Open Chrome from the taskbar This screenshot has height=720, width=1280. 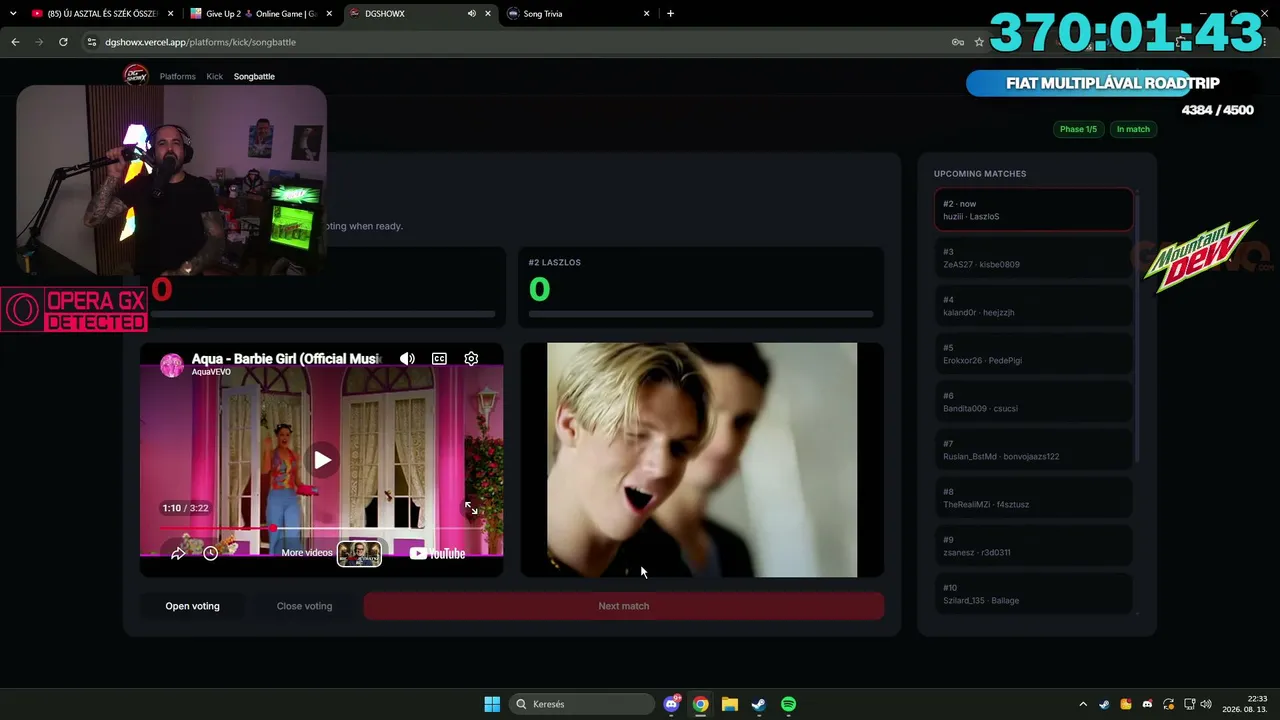pos(701,704)
